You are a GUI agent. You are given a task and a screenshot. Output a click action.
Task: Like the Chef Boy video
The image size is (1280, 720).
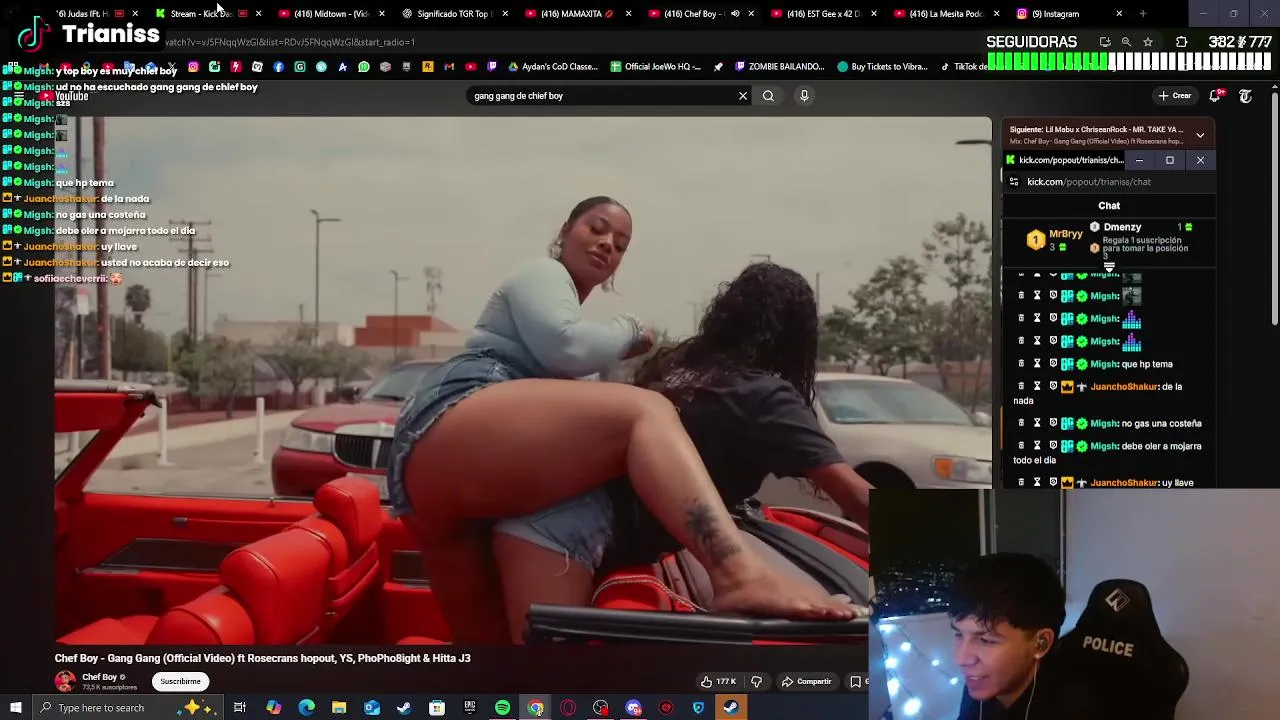click(718, 682)
